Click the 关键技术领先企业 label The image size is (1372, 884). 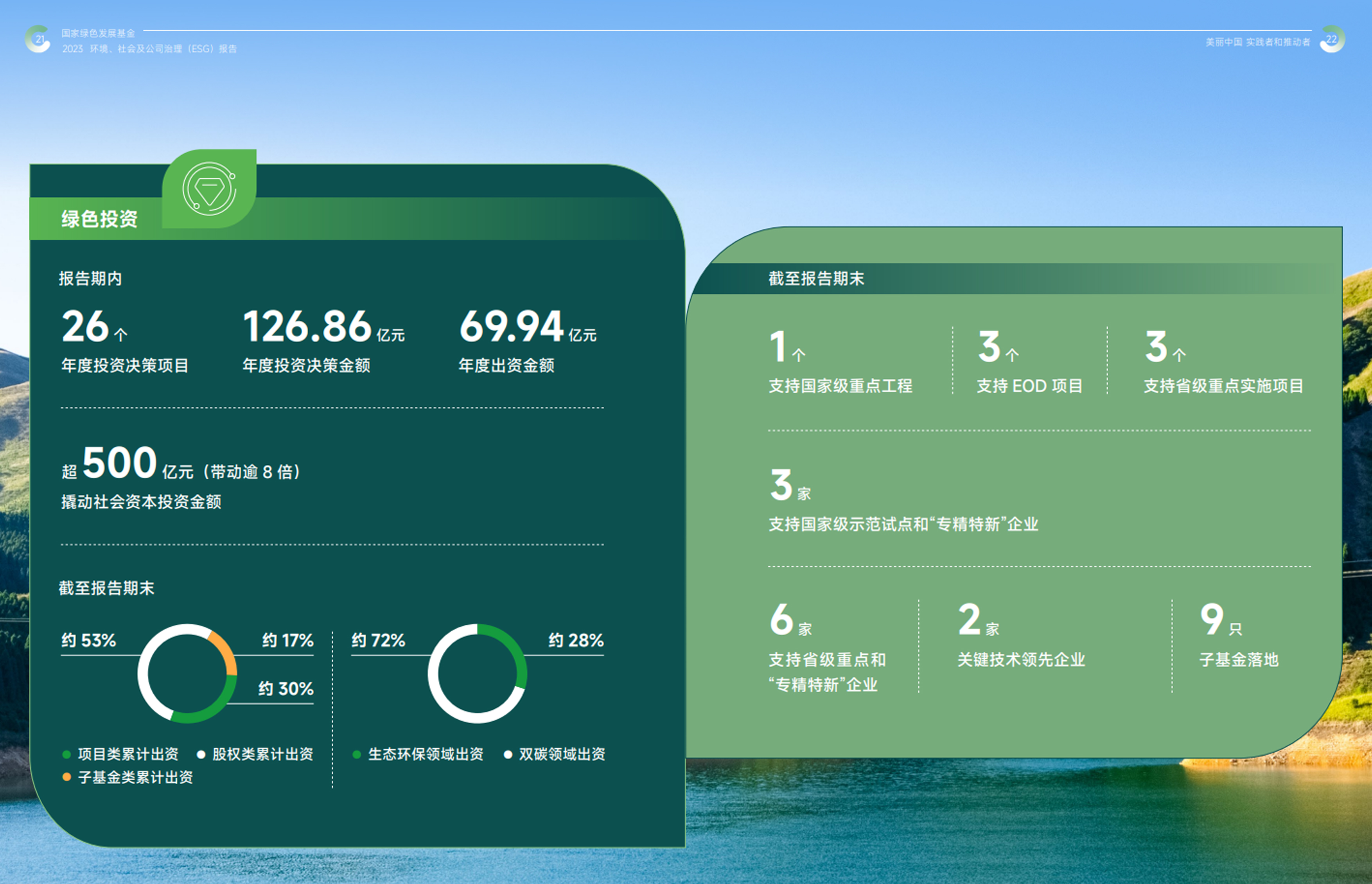tap(1022, 659)
